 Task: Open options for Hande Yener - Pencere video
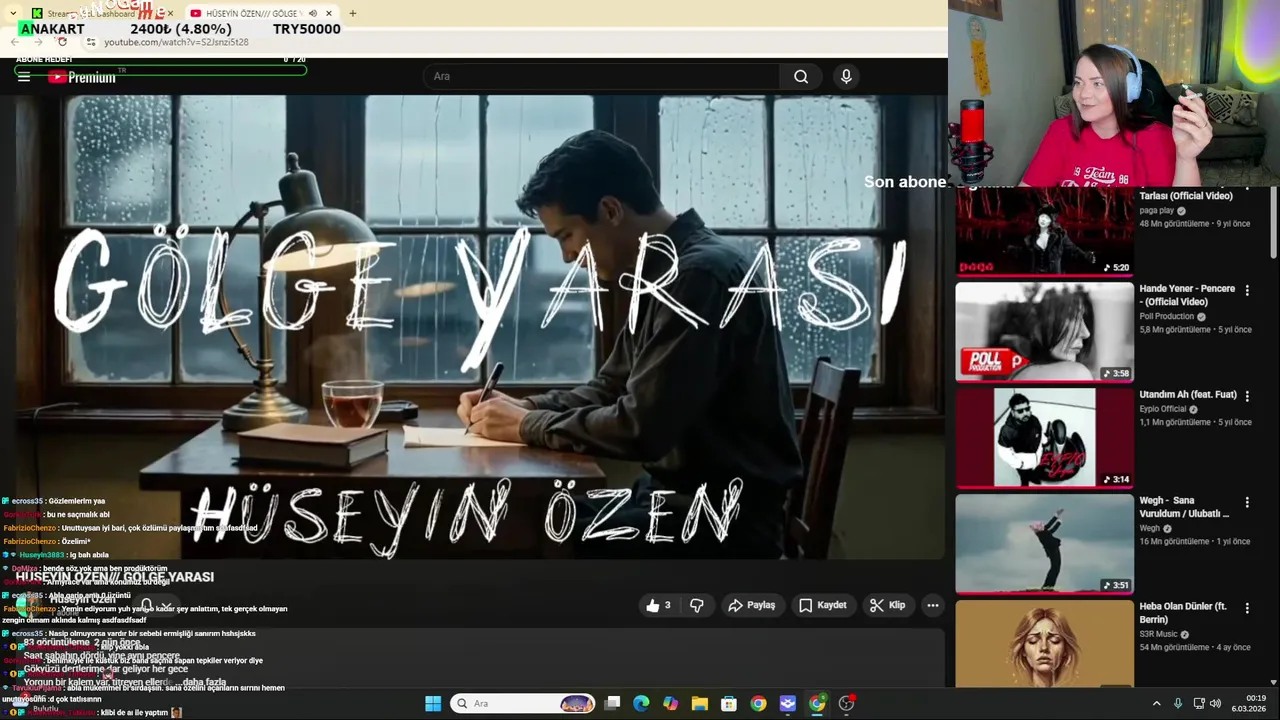pos(1247,290)
